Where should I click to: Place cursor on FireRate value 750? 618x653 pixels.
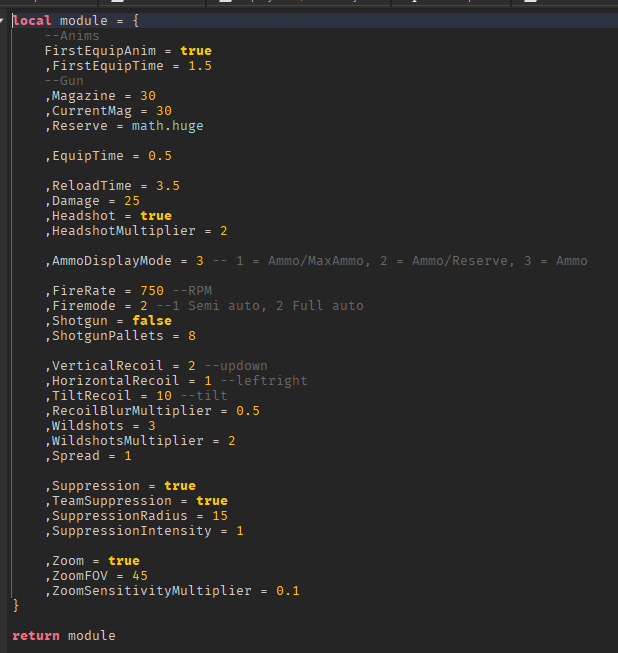152,291
